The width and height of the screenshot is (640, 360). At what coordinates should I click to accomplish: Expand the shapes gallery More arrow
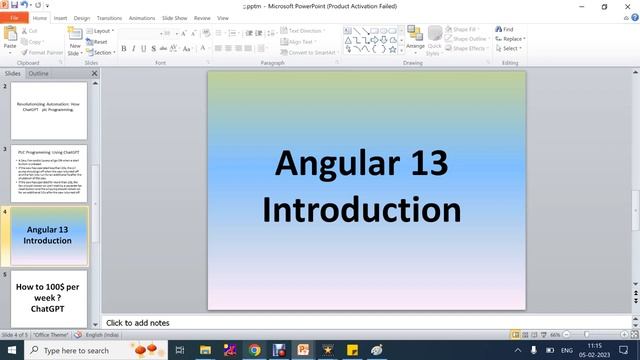click(x=401, y=50)
